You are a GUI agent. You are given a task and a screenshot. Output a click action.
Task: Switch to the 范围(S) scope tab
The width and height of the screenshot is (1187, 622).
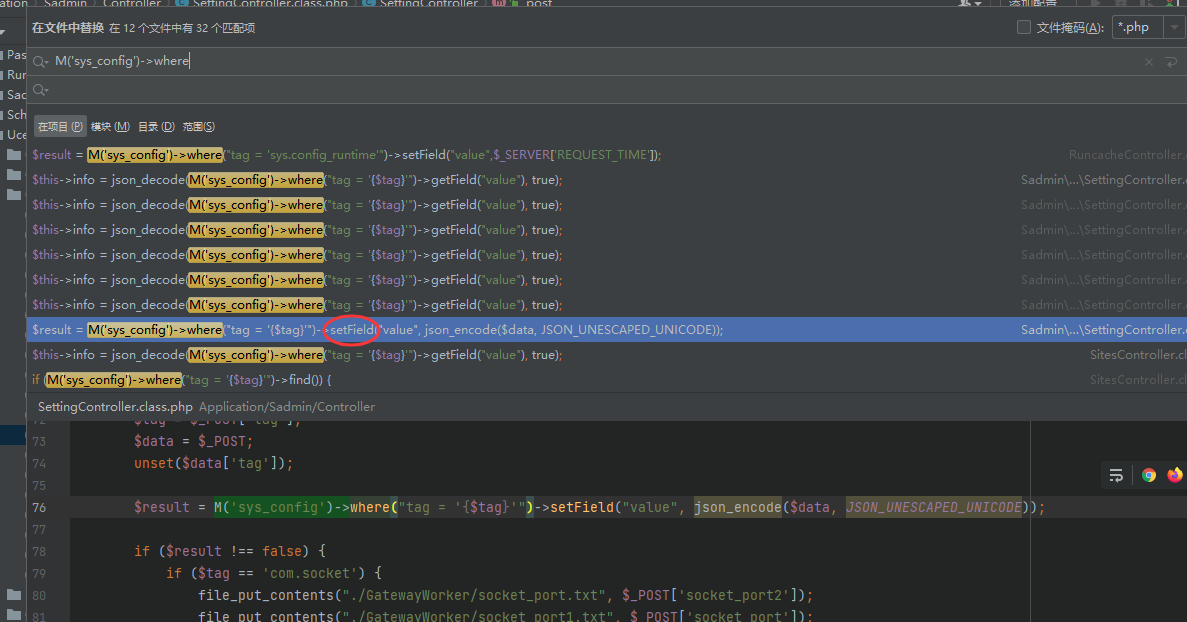coord(198,126)
